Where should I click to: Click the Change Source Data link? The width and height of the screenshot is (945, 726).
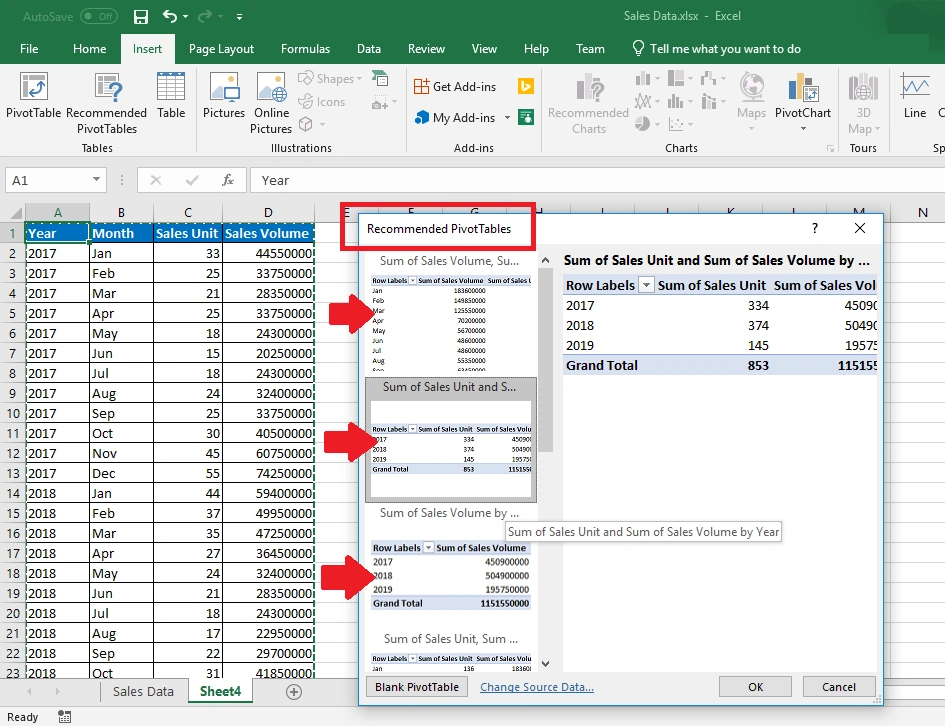click(x=536, y=687)
